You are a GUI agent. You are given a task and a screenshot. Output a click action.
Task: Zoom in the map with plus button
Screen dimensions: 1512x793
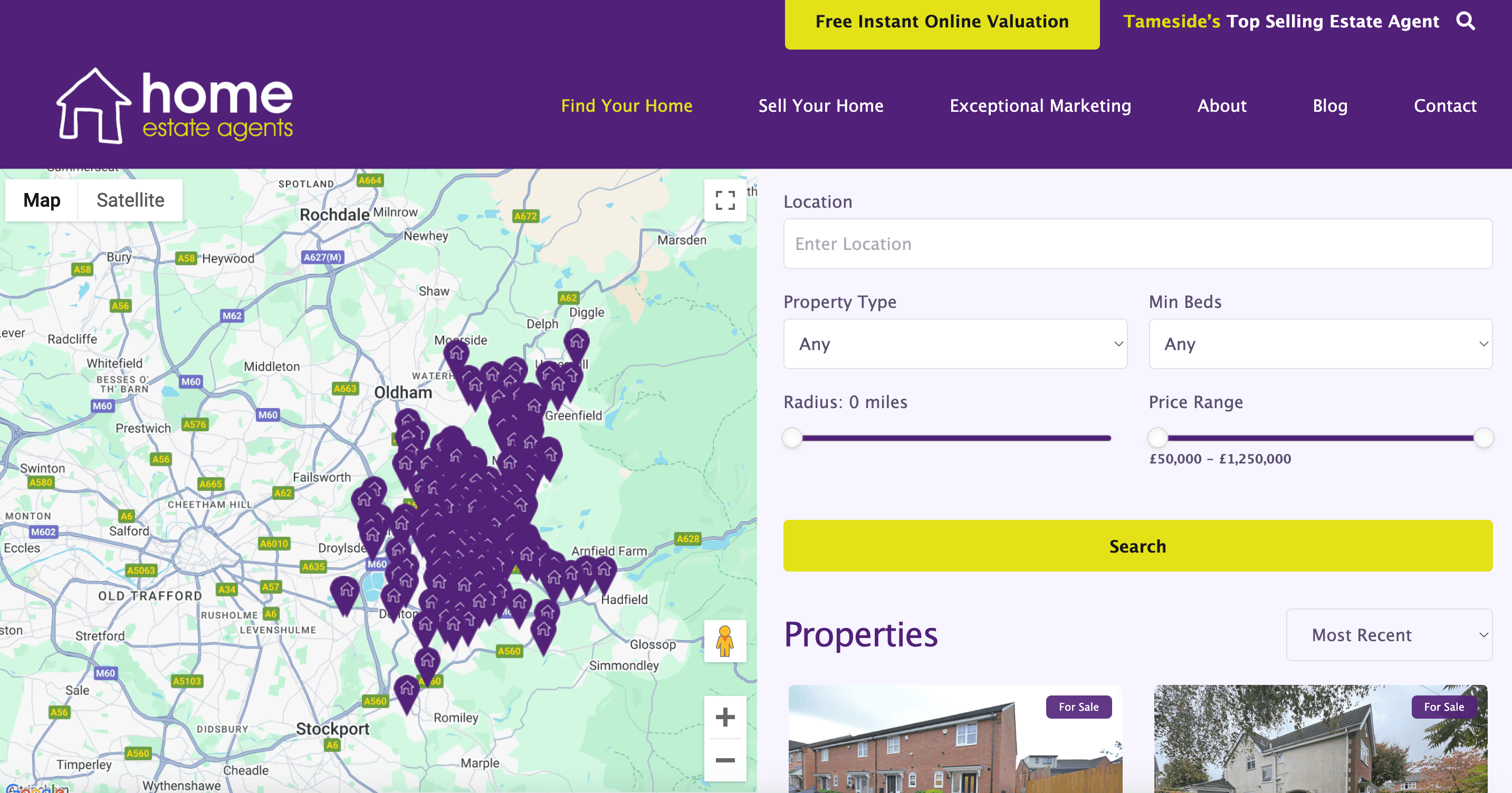(725, 717)
